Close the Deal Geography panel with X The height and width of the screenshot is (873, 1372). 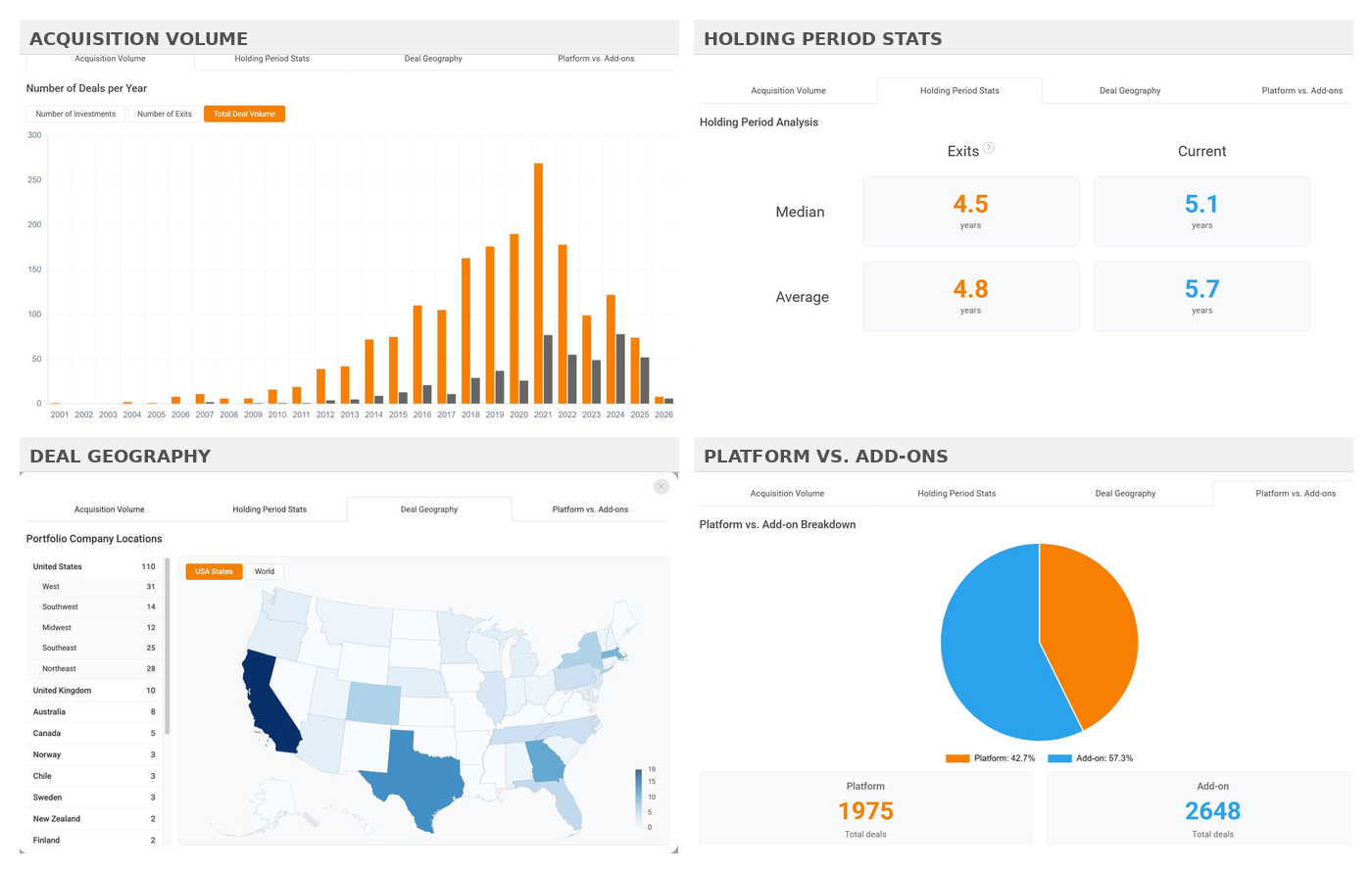tap(661, 487)
